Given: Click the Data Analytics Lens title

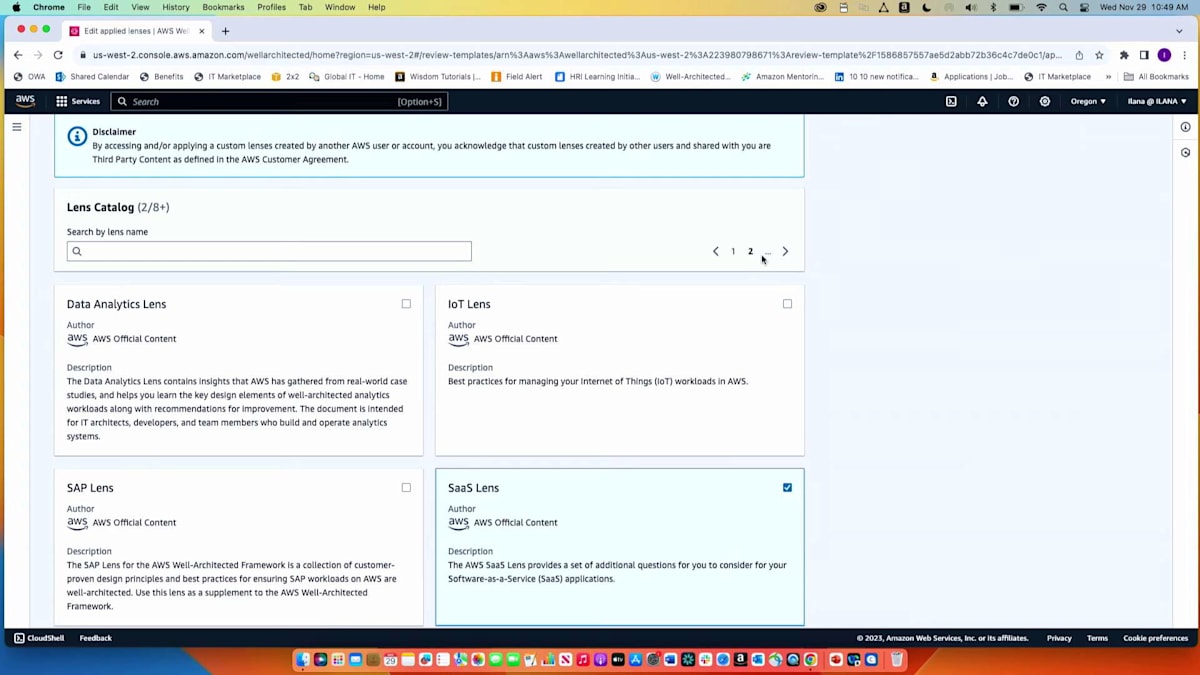Looking at the screenshot, I should click(116, 304).
